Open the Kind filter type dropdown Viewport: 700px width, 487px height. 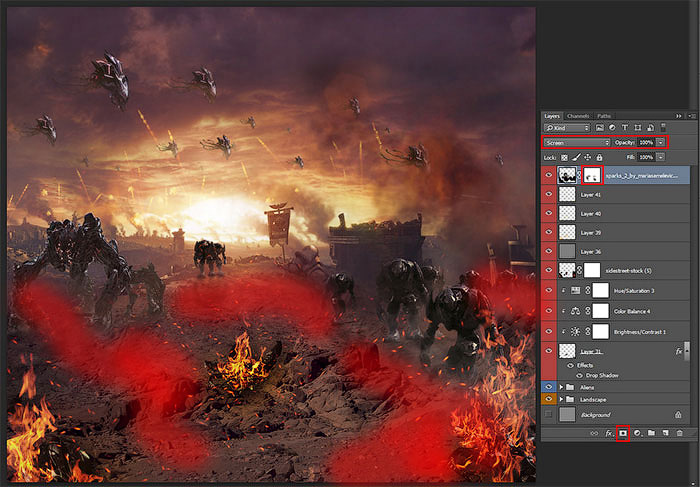pos(567,128)
